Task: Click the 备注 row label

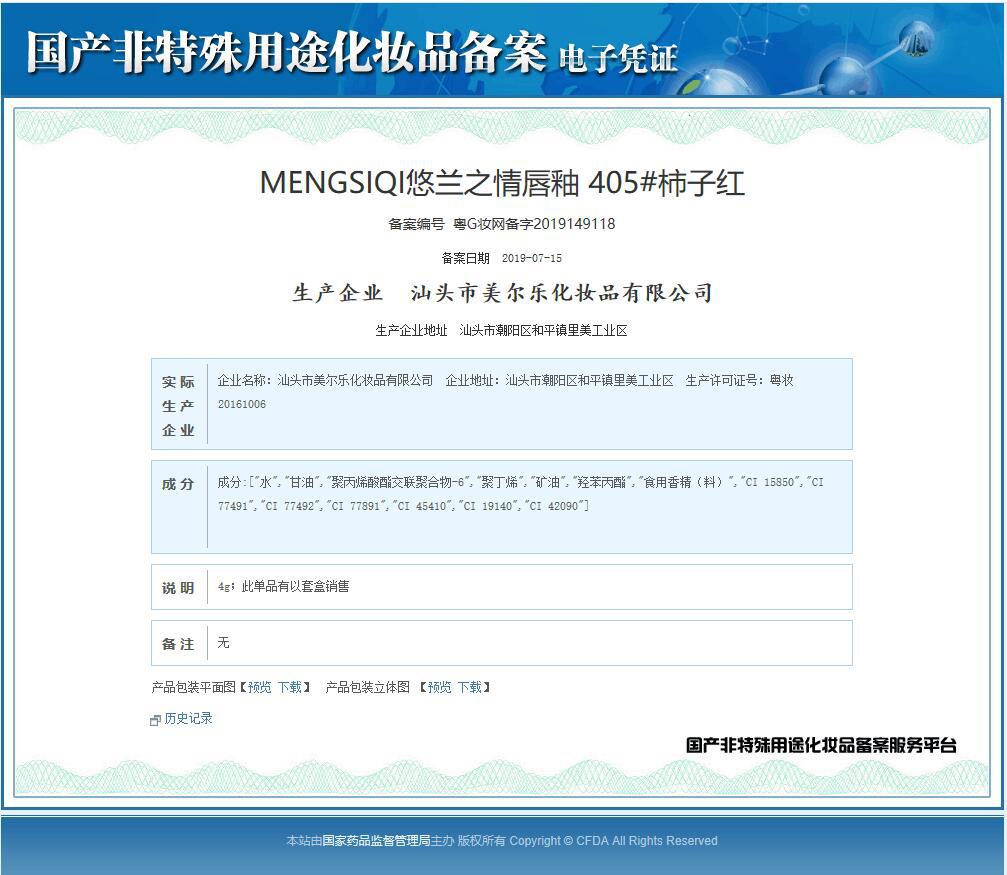Action: 178,644
